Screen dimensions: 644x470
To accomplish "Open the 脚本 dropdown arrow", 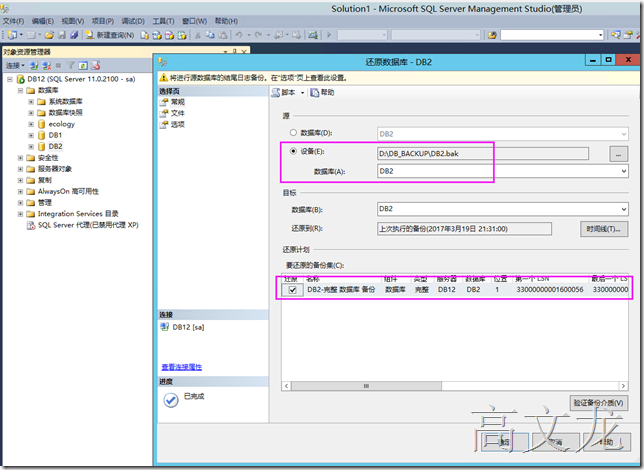I will click(x=303, y=93).
